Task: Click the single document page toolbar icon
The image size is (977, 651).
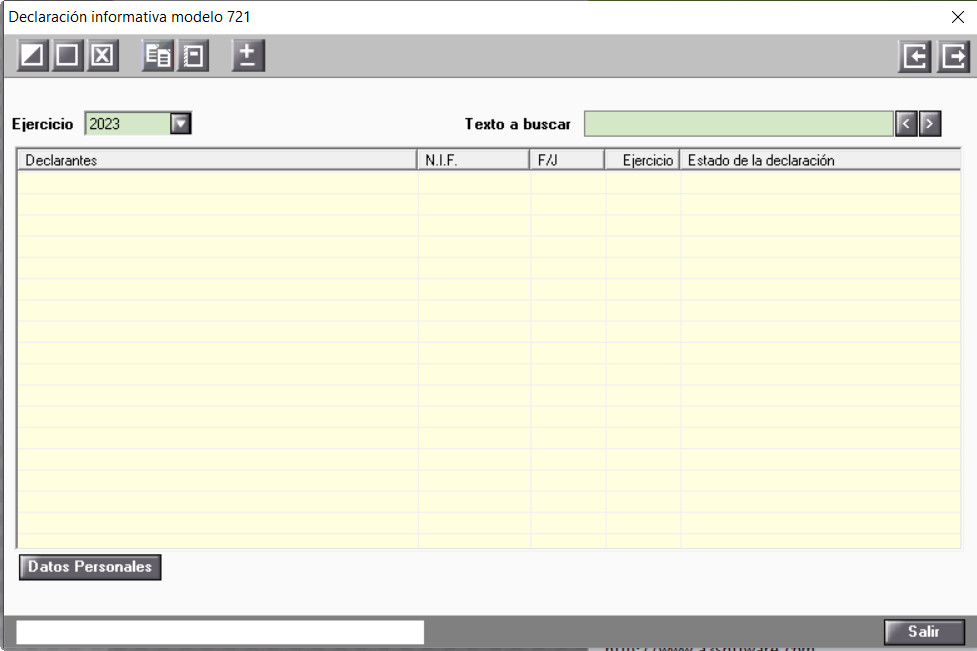Action: coord(192,56)
